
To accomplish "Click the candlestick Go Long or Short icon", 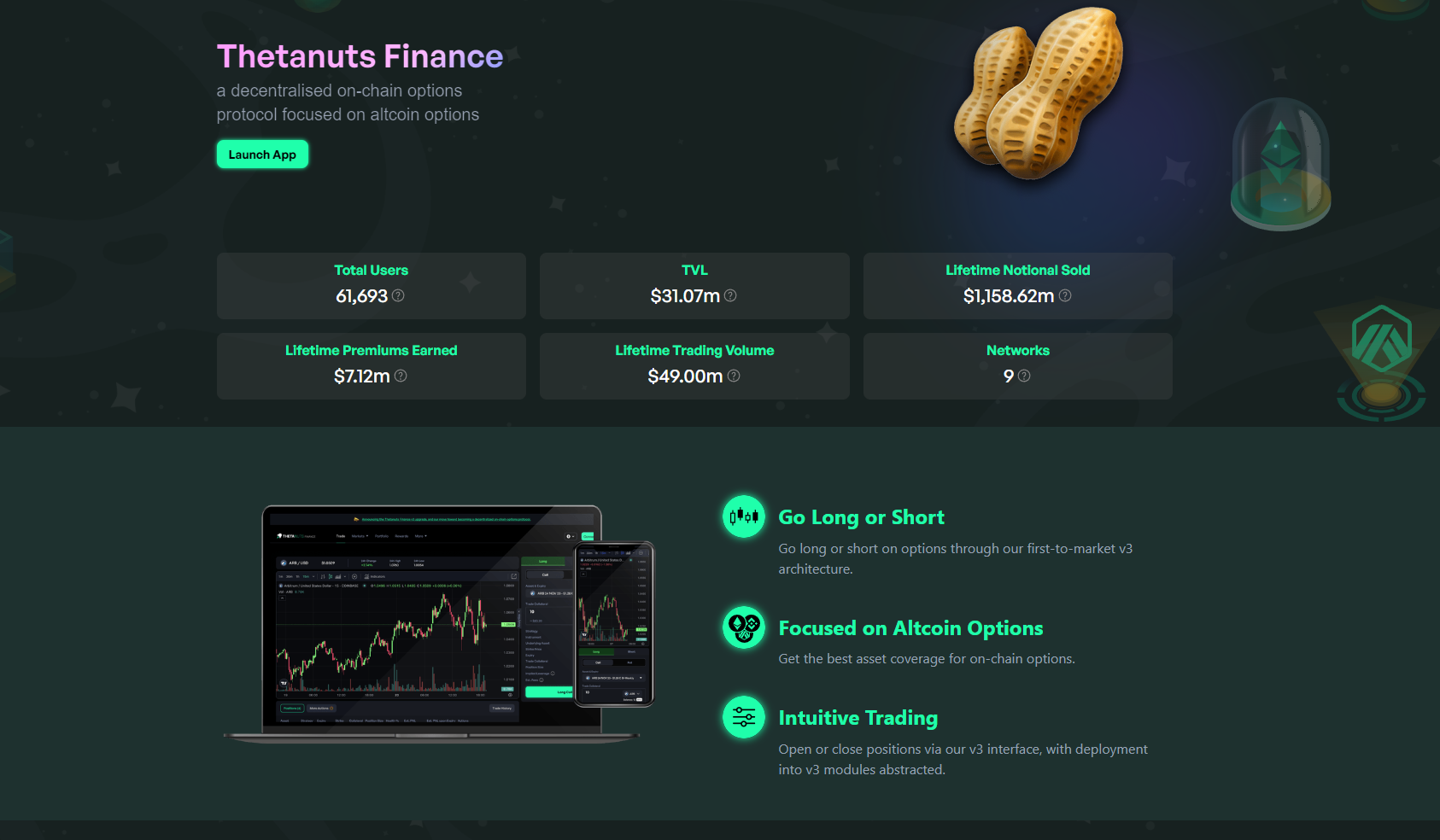I will (744, 516).
